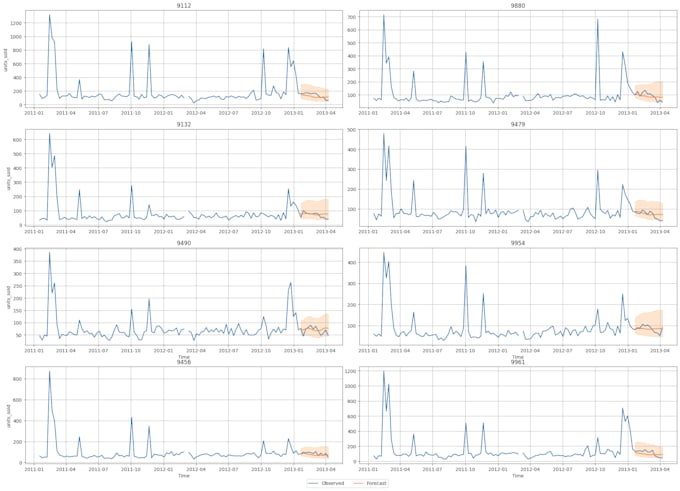The height and width of the screenshot is (491, 680).
Task: Click the chart title 9112
Action: click(x=184, y=6)
